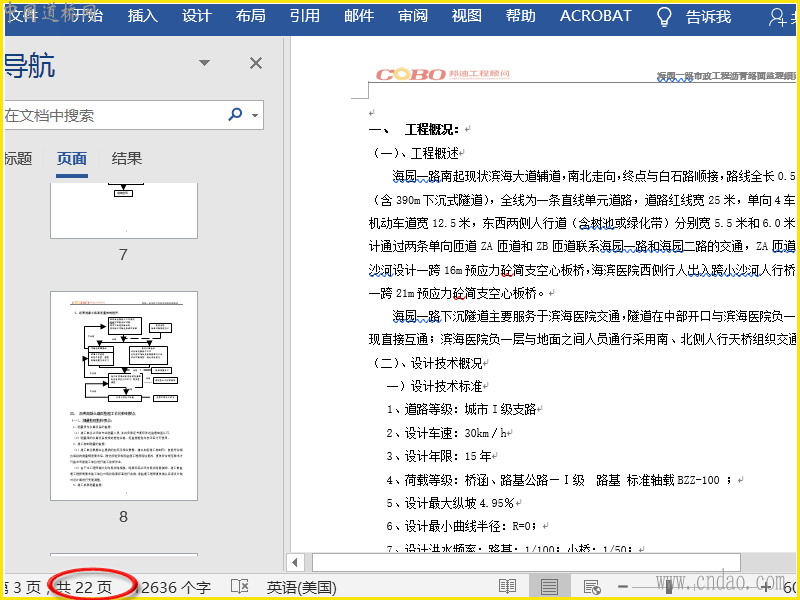Image resolution: width=800 pixels, height=600 pixels.
Task: Select the page 7 thumbnail
Action: [x=123, y=210]
